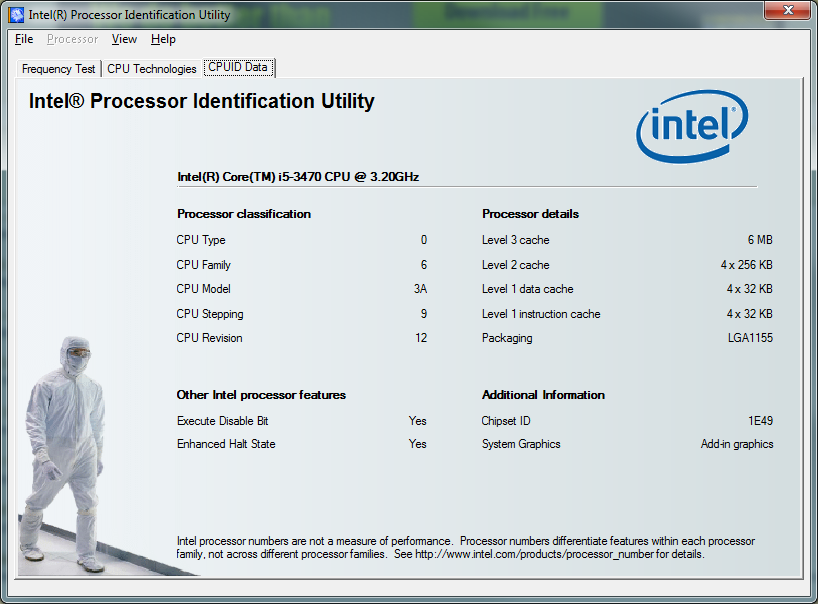The height and width of the screenshot is (604, 818).
Task: Open the View menu
Action: 124,39
